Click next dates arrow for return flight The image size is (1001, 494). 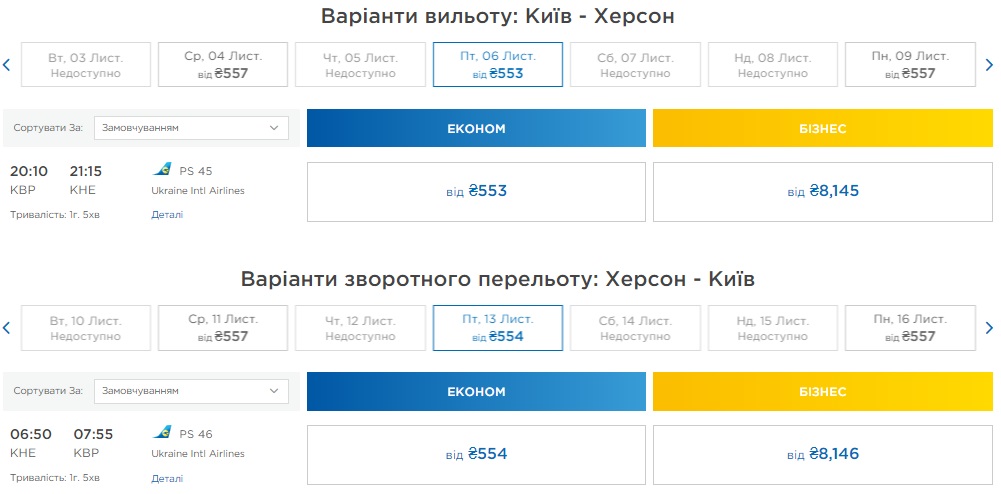point(989,328)
